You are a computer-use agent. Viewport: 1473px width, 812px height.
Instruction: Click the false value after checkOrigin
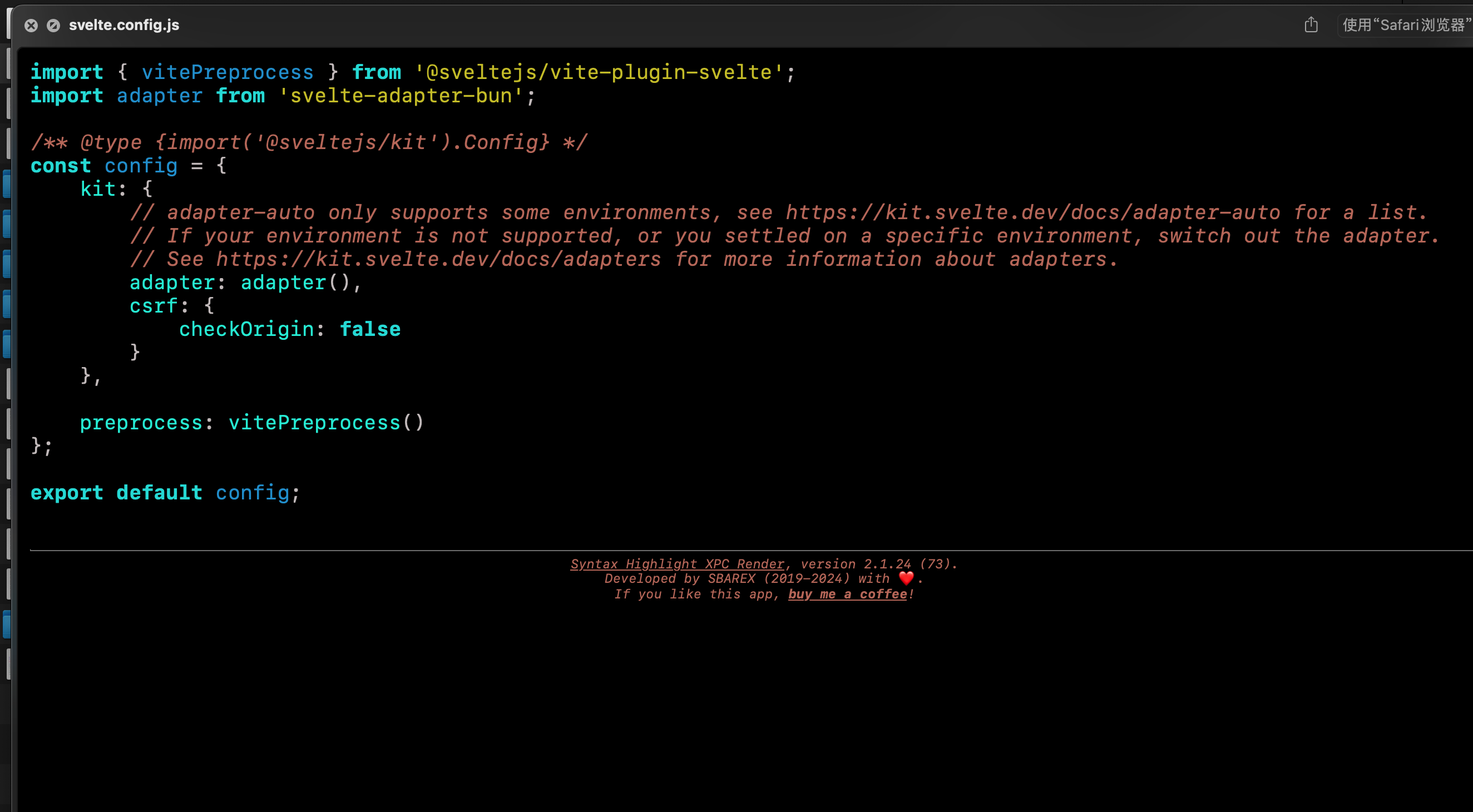370,329
